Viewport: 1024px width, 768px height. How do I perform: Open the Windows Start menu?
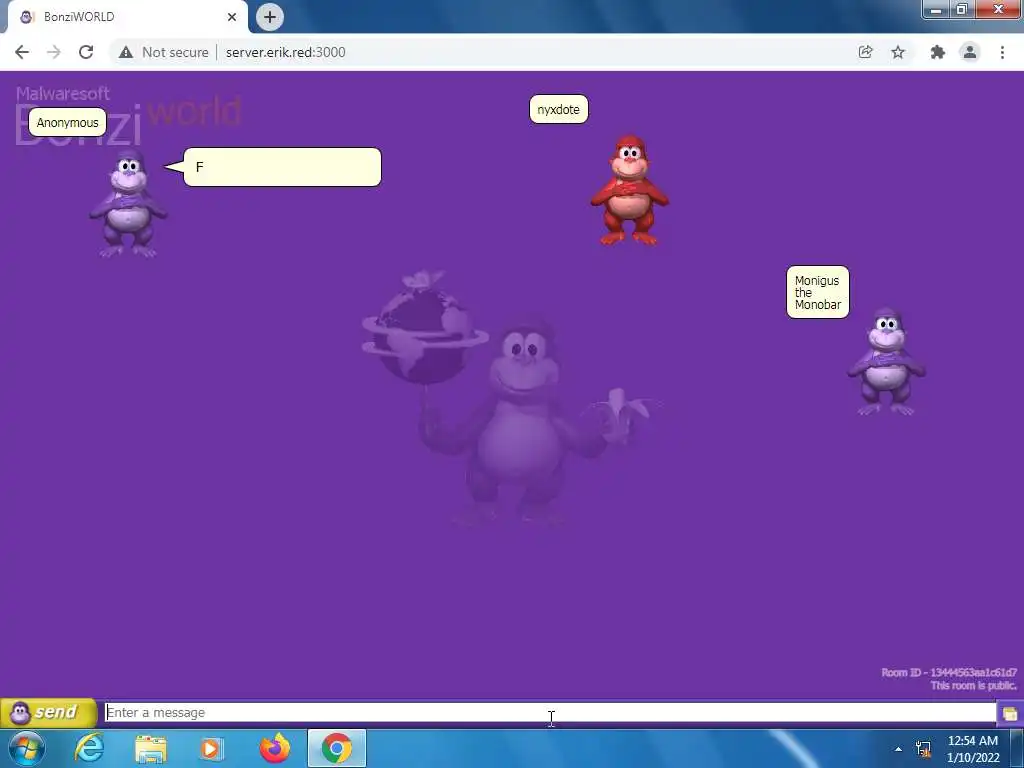[27, 748]
